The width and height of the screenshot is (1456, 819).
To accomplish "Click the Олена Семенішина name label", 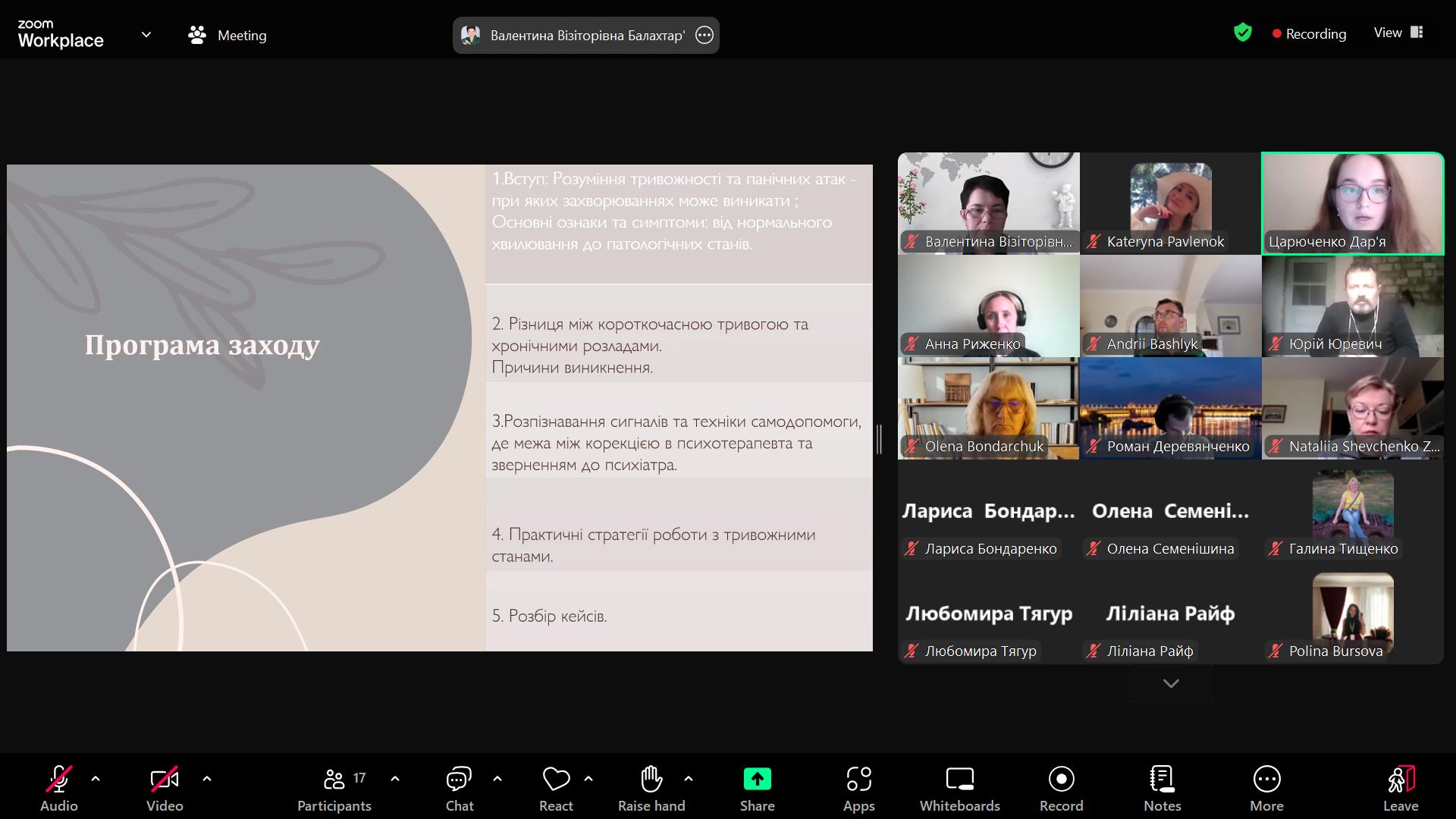I will (1170, 549).
